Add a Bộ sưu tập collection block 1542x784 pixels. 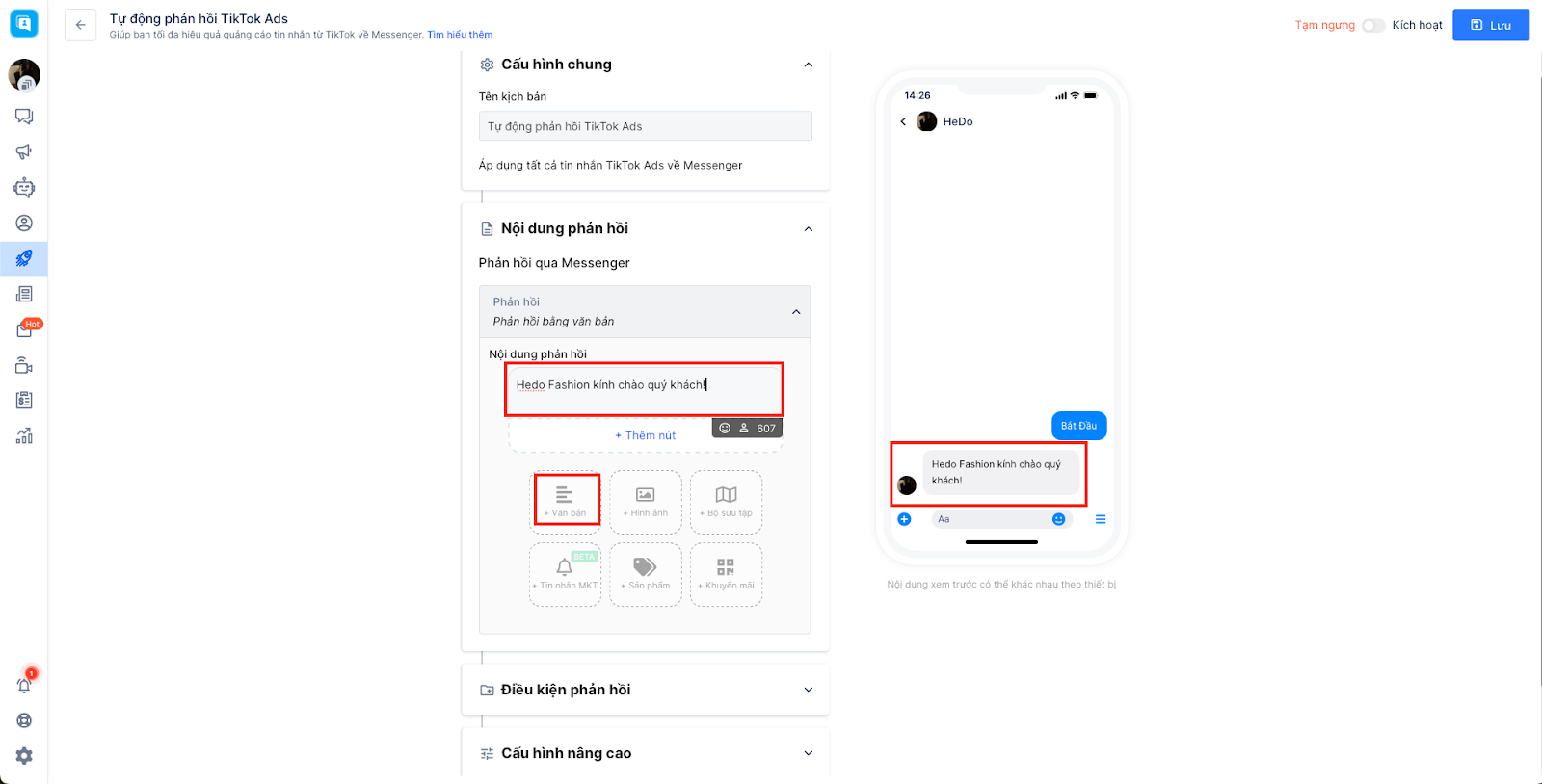726,502
